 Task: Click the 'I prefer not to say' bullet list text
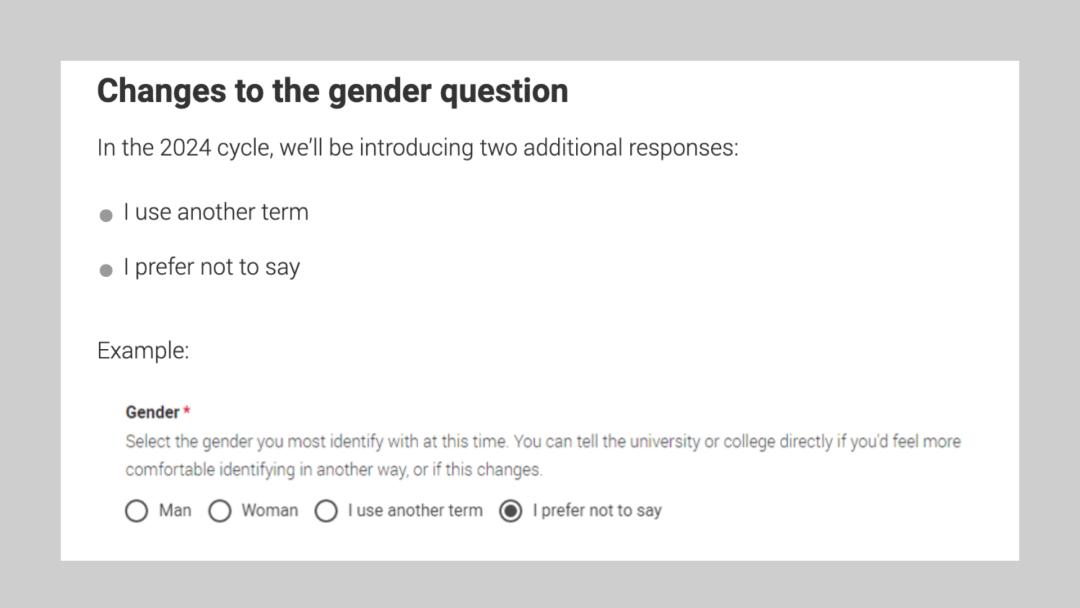pos(212,267)
